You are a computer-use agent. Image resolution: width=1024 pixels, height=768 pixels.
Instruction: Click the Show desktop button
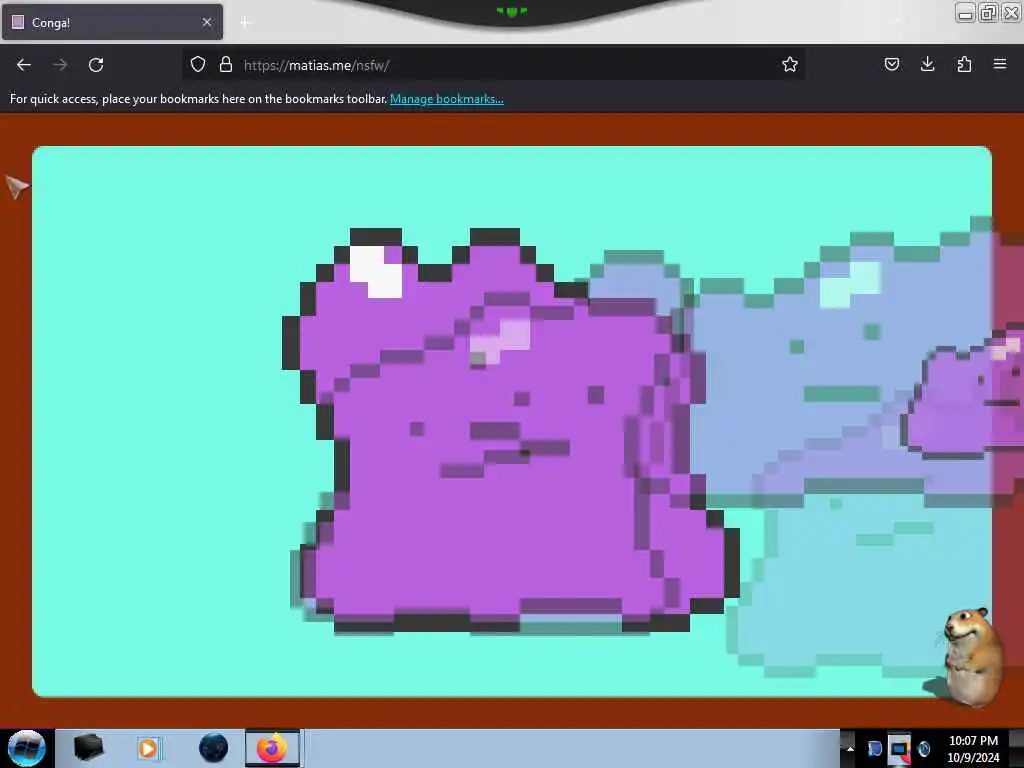pos(1017,748)
